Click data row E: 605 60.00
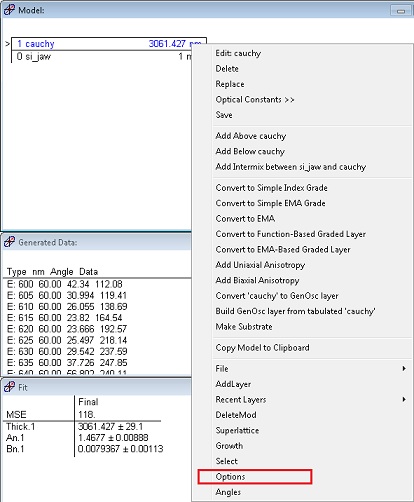Image resolution: width=414 pixels, height=502 pixels. point(67,295)
